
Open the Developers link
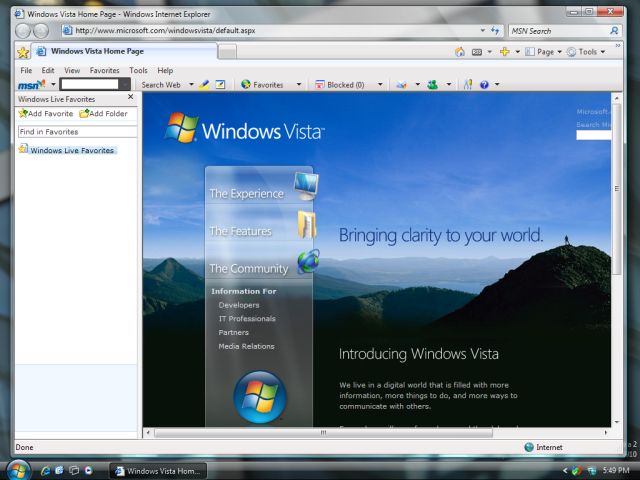[239, 305]
